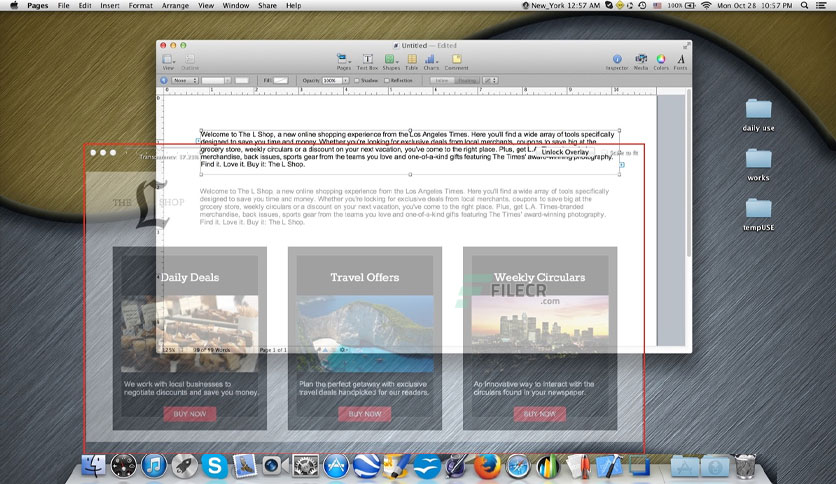Insert a Text Box from toolbar
The image size is (836, 484).
(367, 61)
